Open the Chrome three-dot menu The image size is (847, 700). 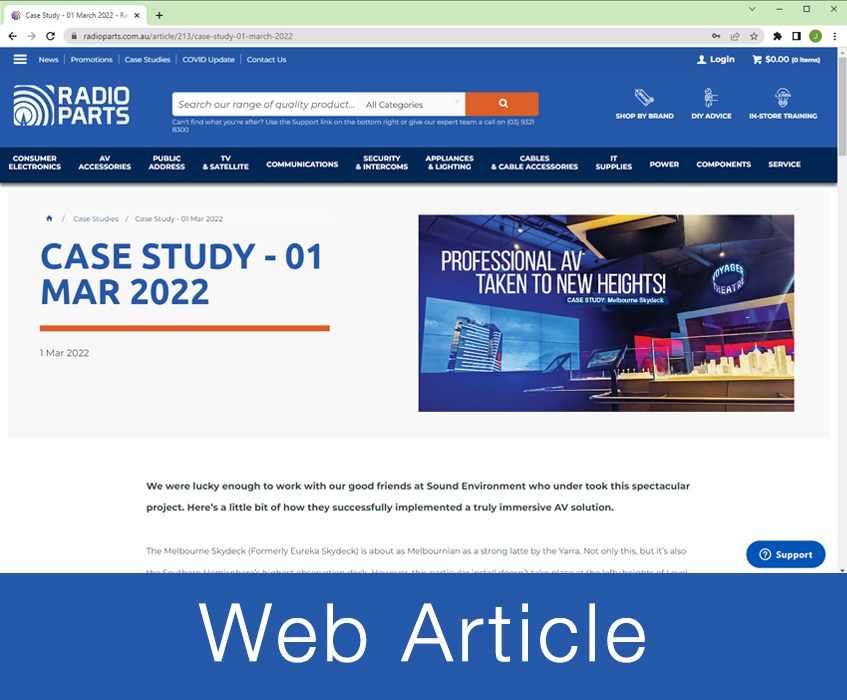835,36
